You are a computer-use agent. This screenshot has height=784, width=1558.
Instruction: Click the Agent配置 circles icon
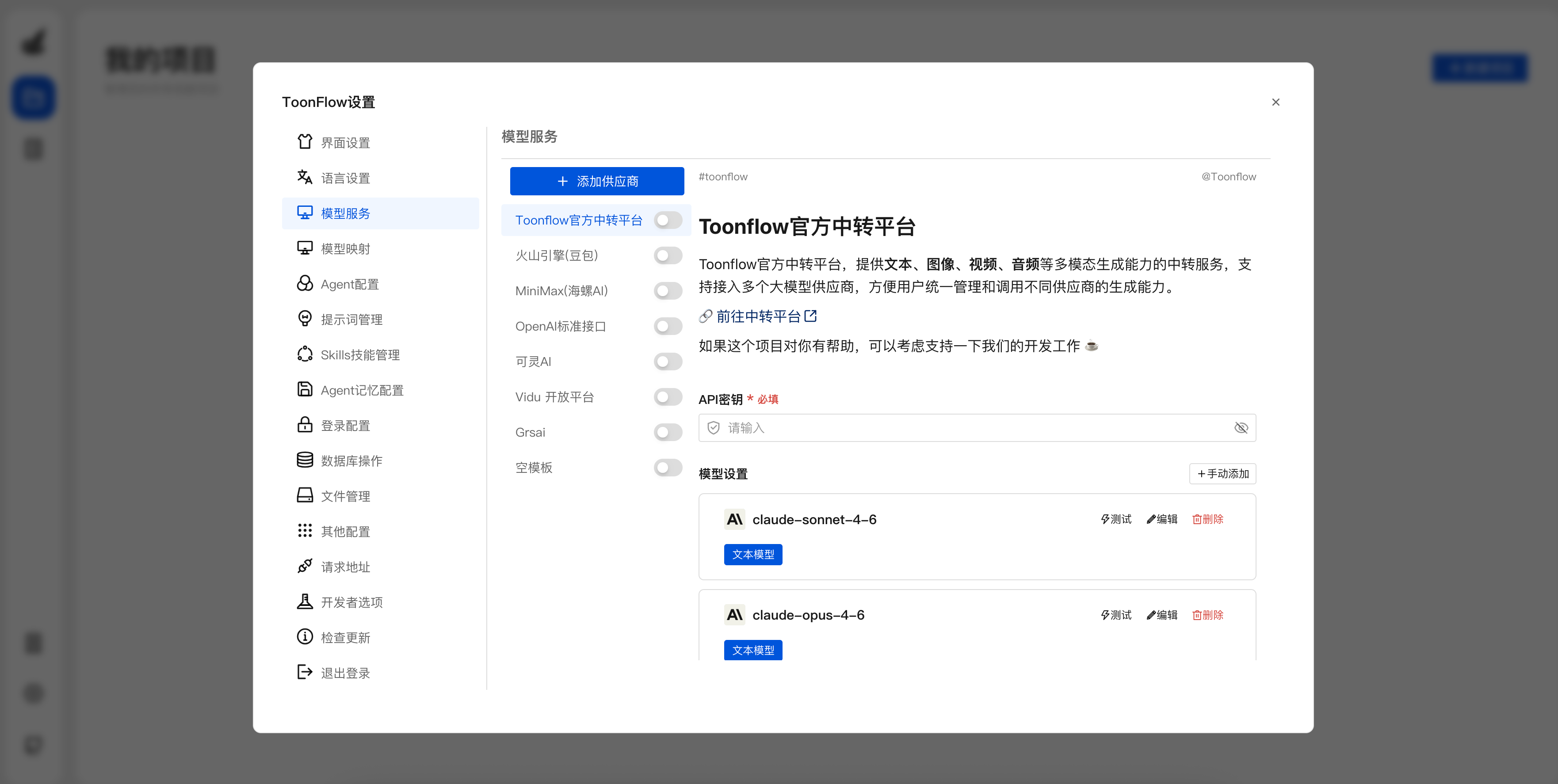click(305, 283)
